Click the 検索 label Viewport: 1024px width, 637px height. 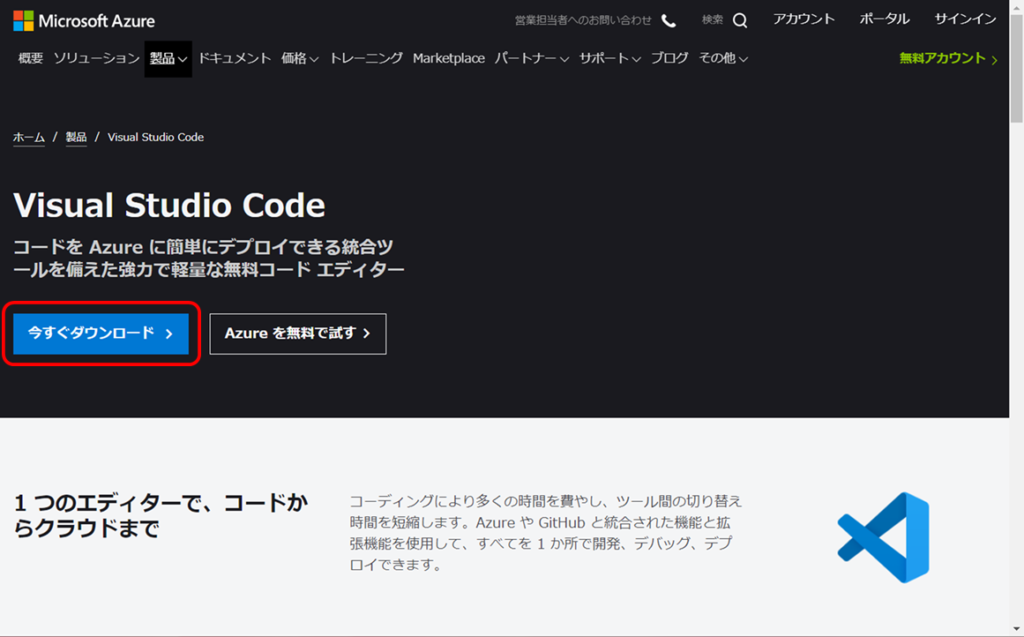(712, 20)
